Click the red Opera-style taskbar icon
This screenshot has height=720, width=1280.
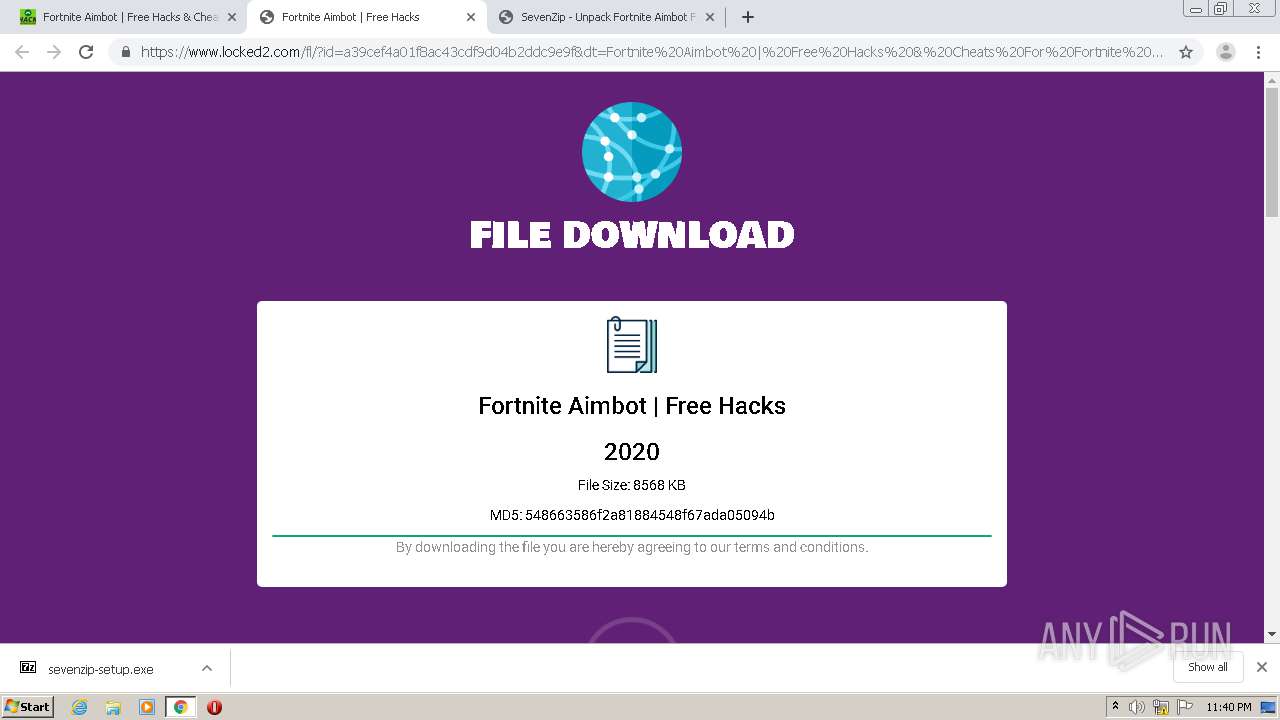pyautogui.click(x=214, y=707)
